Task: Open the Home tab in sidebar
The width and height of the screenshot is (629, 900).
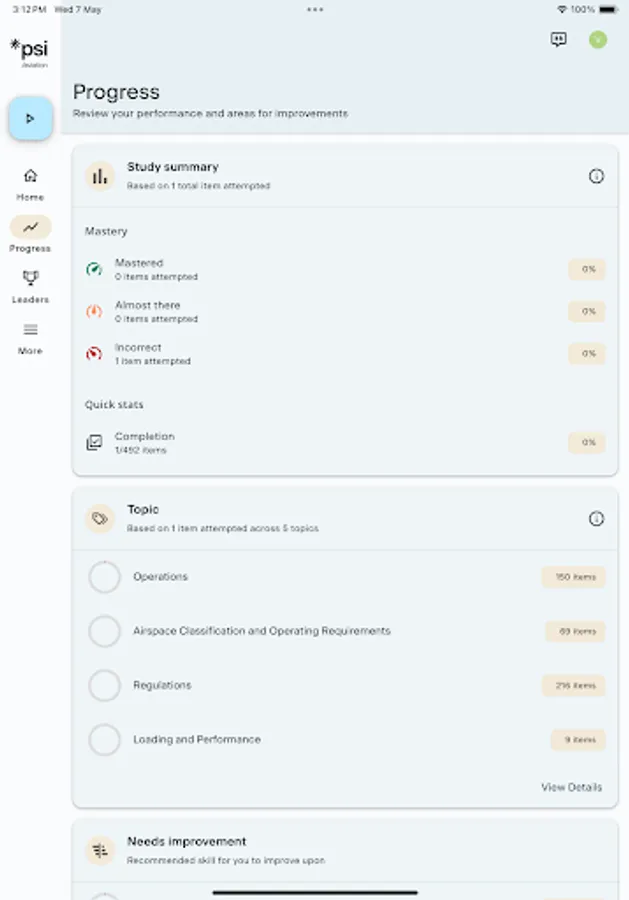Action: coord(30,182)
